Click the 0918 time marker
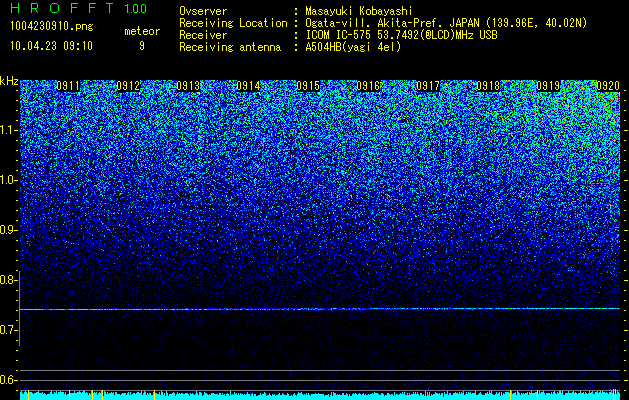The height and width of the screenshot is (400, 629). (x=488, y=86)
